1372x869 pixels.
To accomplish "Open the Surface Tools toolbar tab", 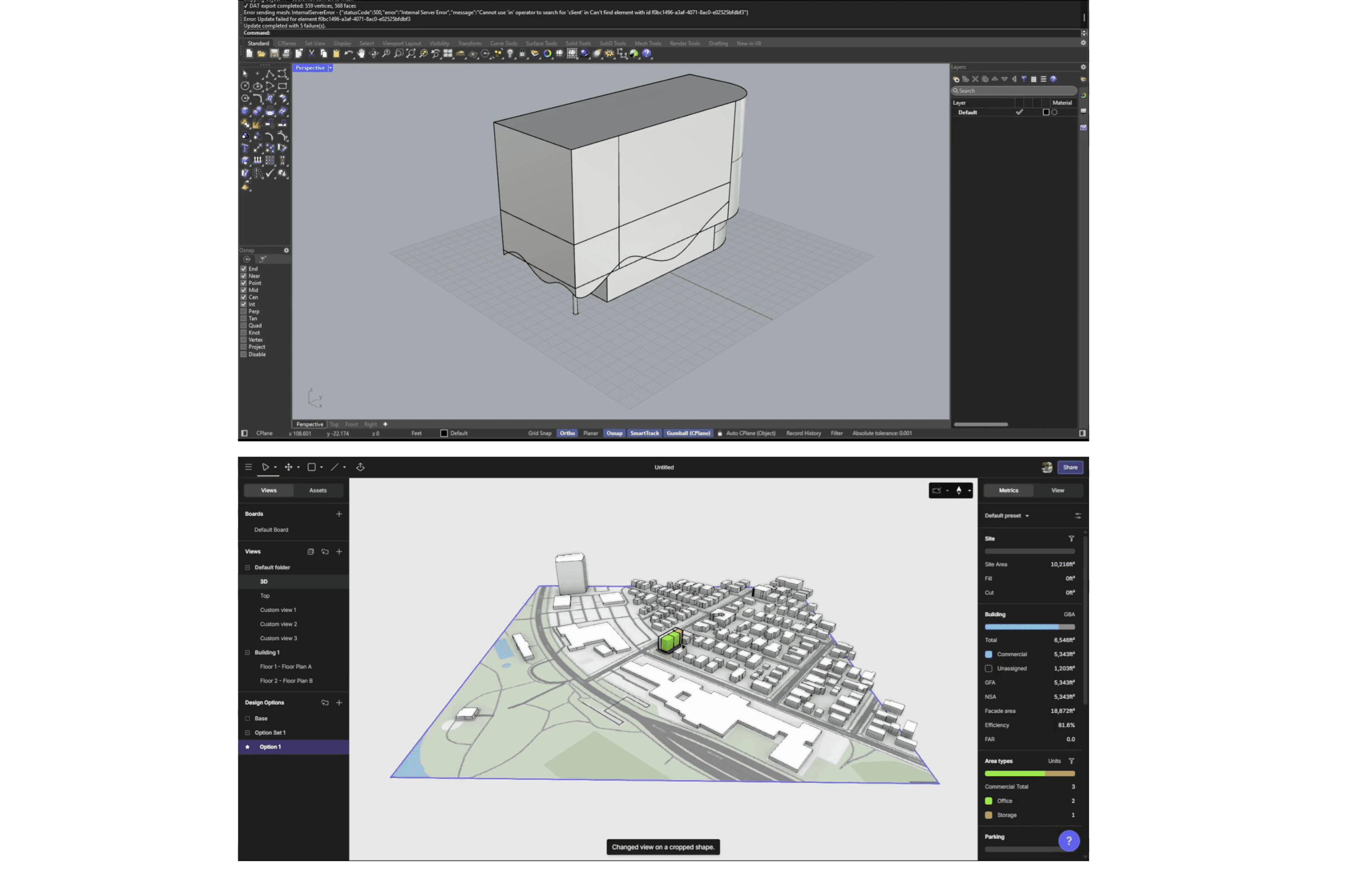I will pyautogui.click(x=541, y=43).
